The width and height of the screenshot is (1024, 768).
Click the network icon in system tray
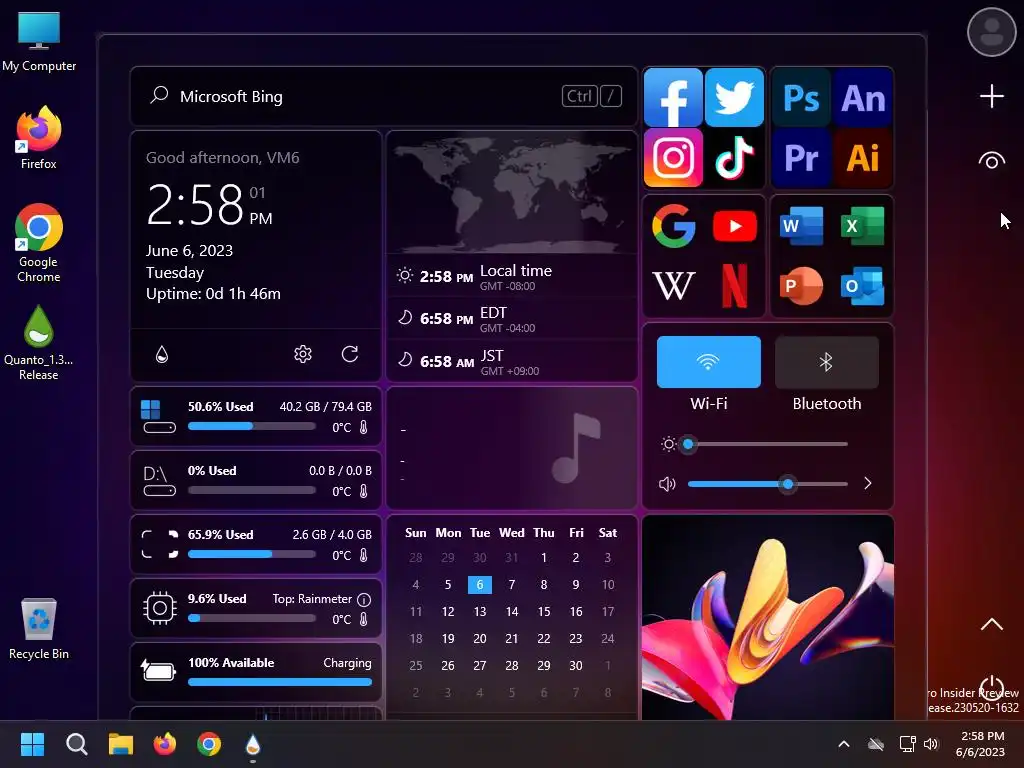907,744
